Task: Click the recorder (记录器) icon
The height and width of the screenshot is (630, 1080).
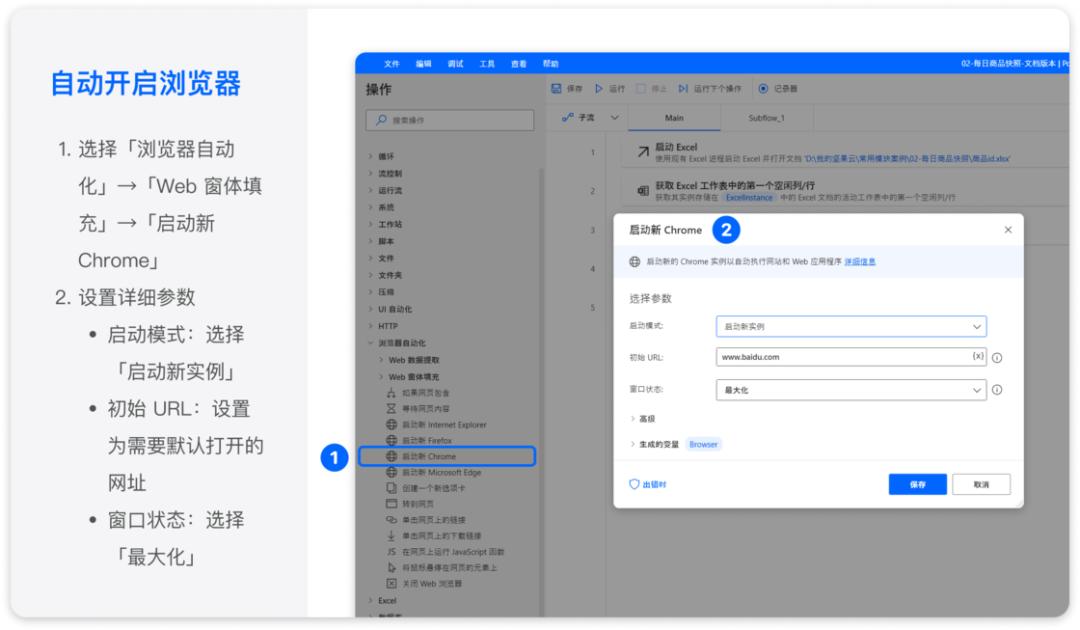Action: coord(763,88)
